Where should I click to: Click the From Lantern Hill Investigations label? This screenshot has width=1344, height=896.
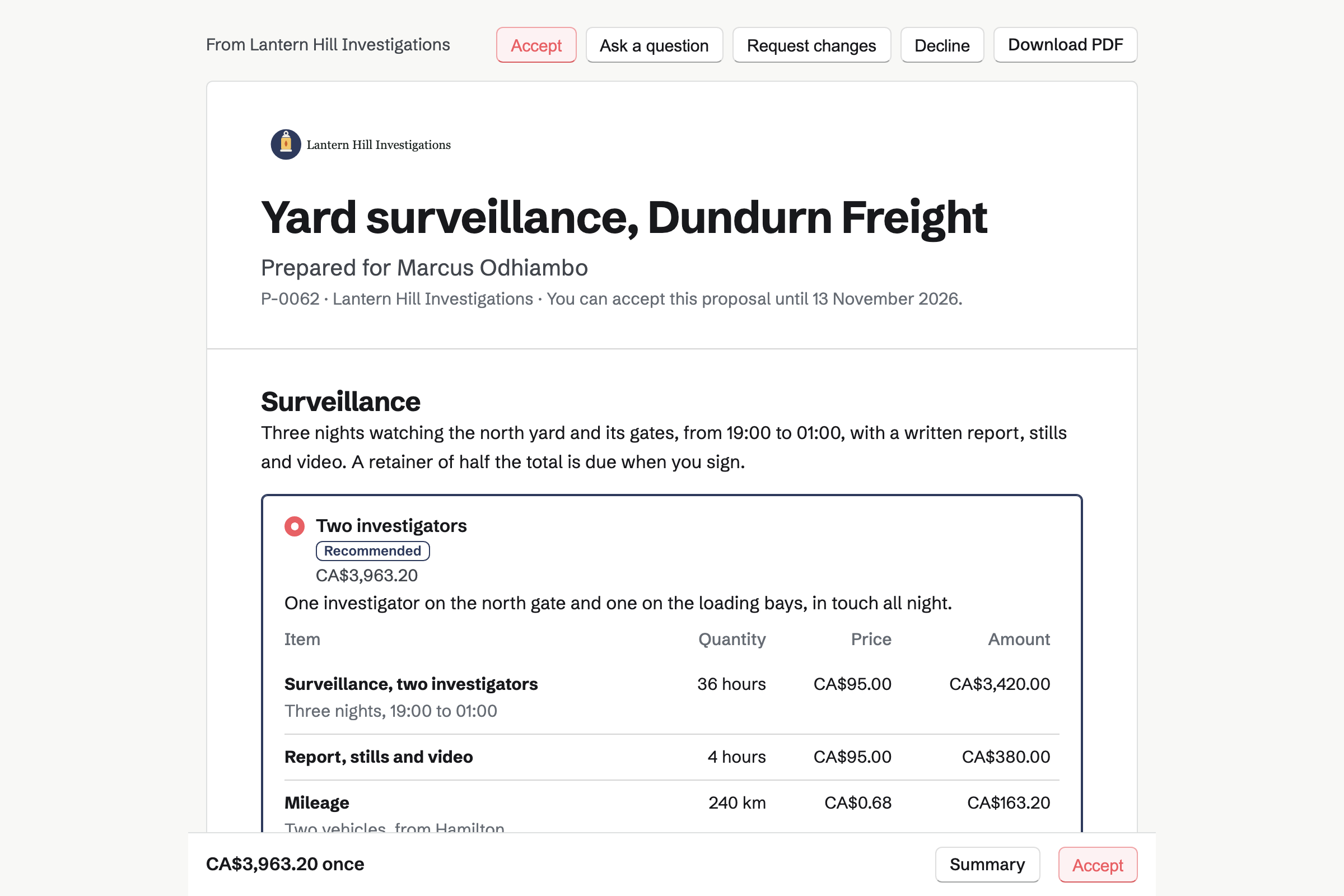coord(328,45)
